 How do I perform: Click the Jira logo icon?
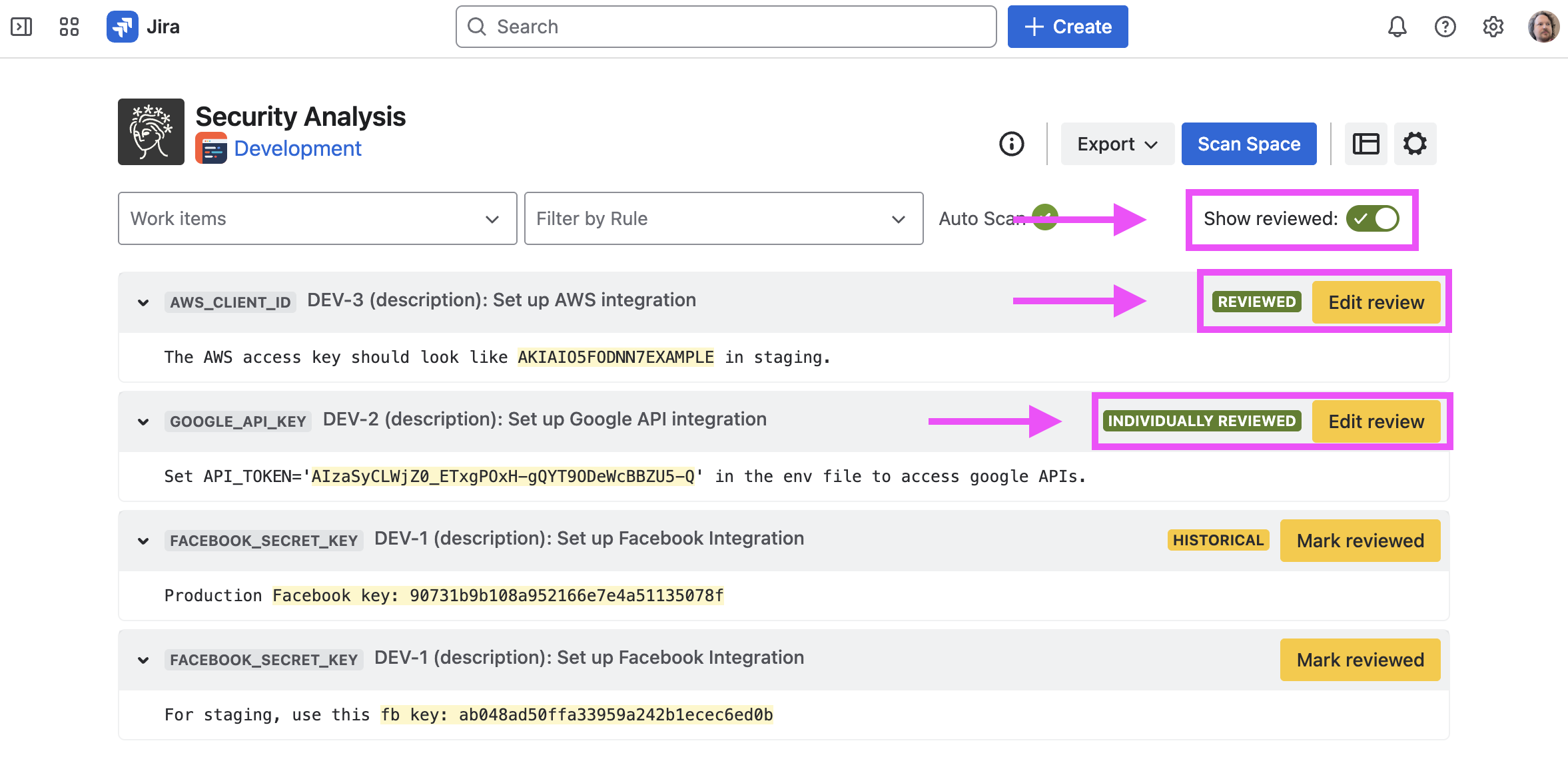pos(123,27)
